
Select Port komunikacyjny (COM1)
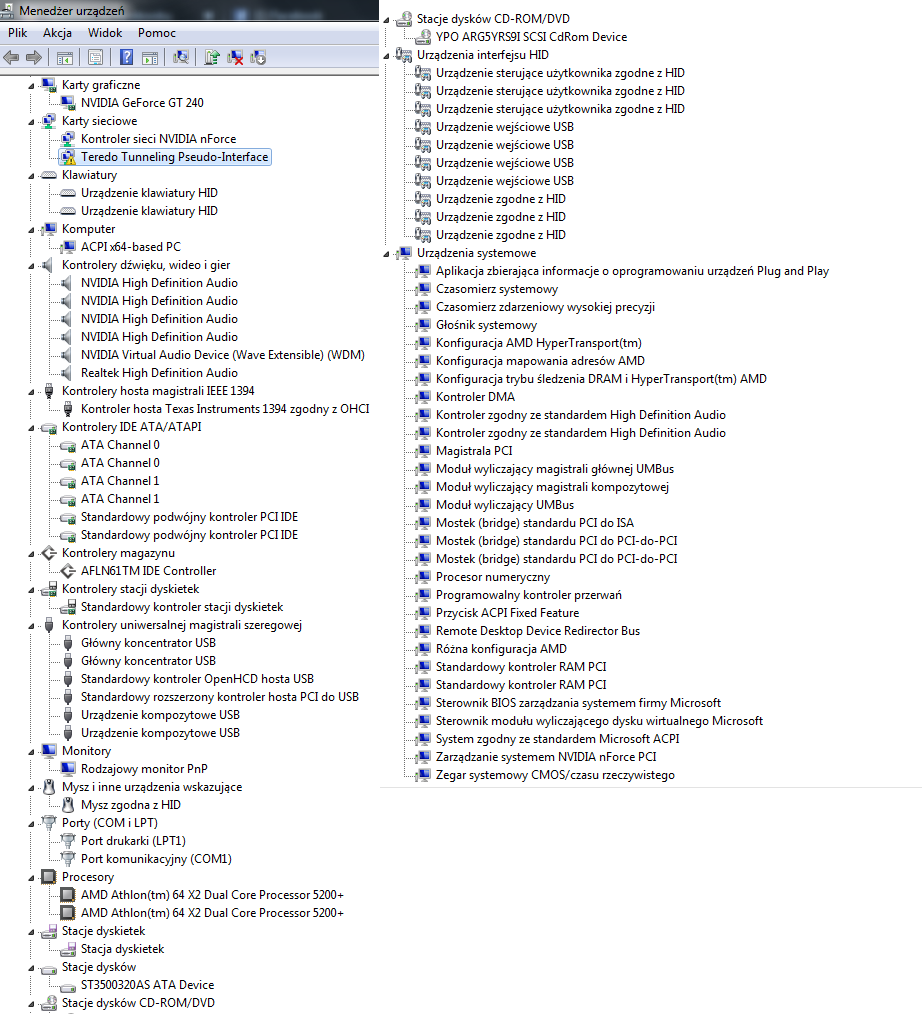[156, 859]
